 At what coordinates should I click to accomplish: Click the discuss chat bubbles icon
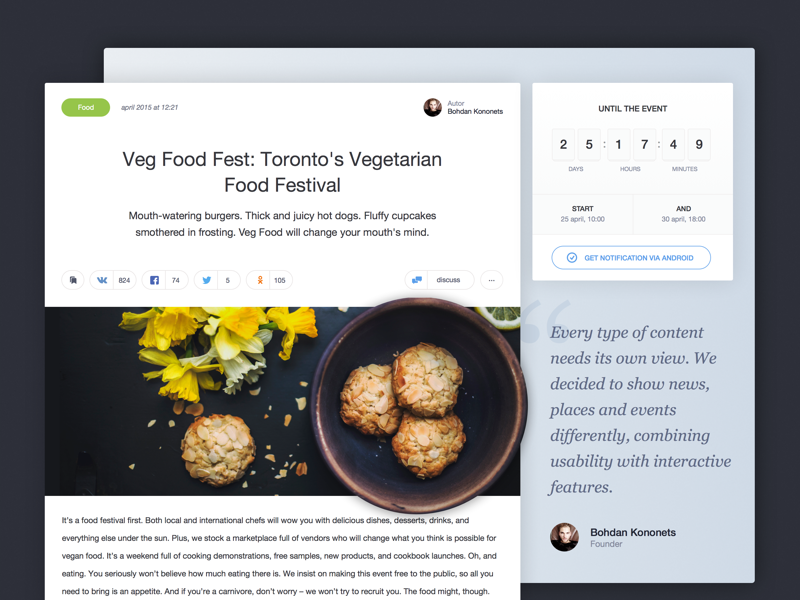click(x=417, y=280)
